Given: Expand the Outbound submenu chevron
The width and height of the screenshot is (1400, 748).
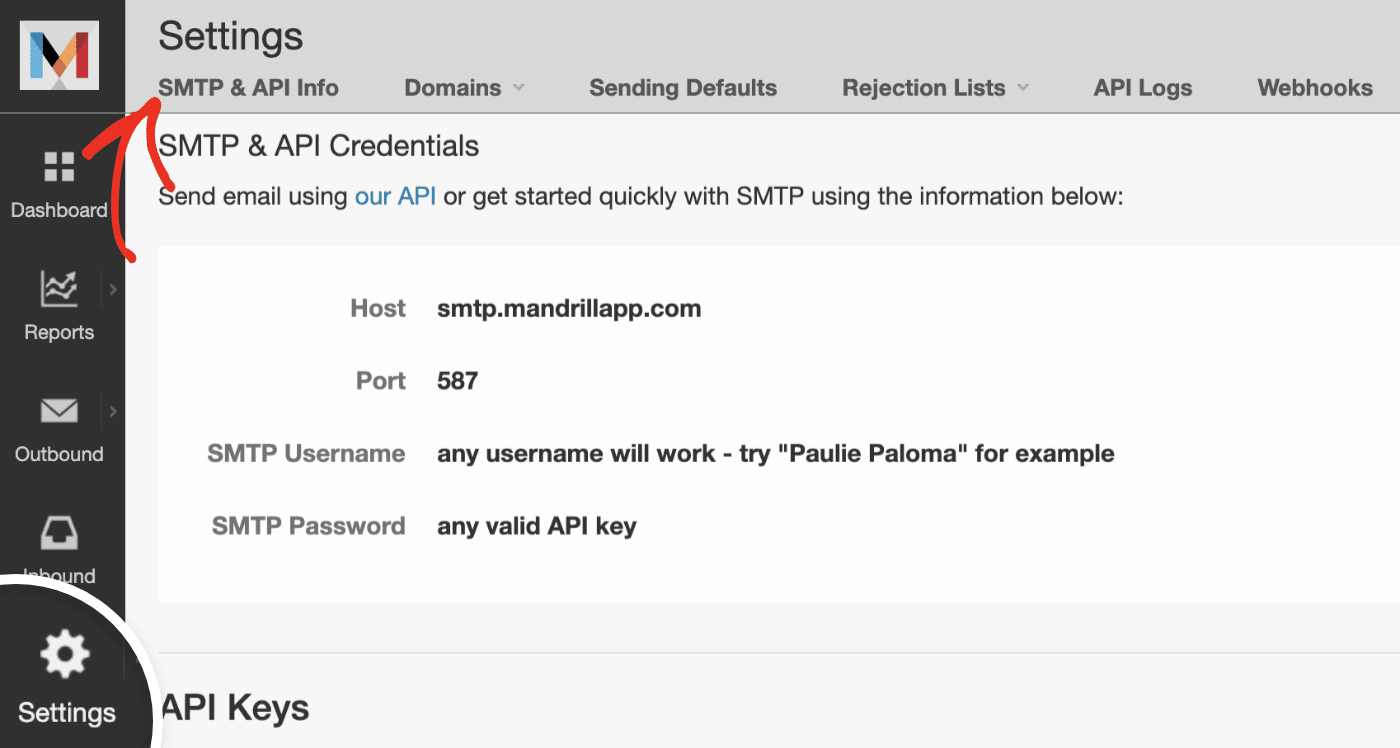Looking at the screenshot, I should pos(113,411).
